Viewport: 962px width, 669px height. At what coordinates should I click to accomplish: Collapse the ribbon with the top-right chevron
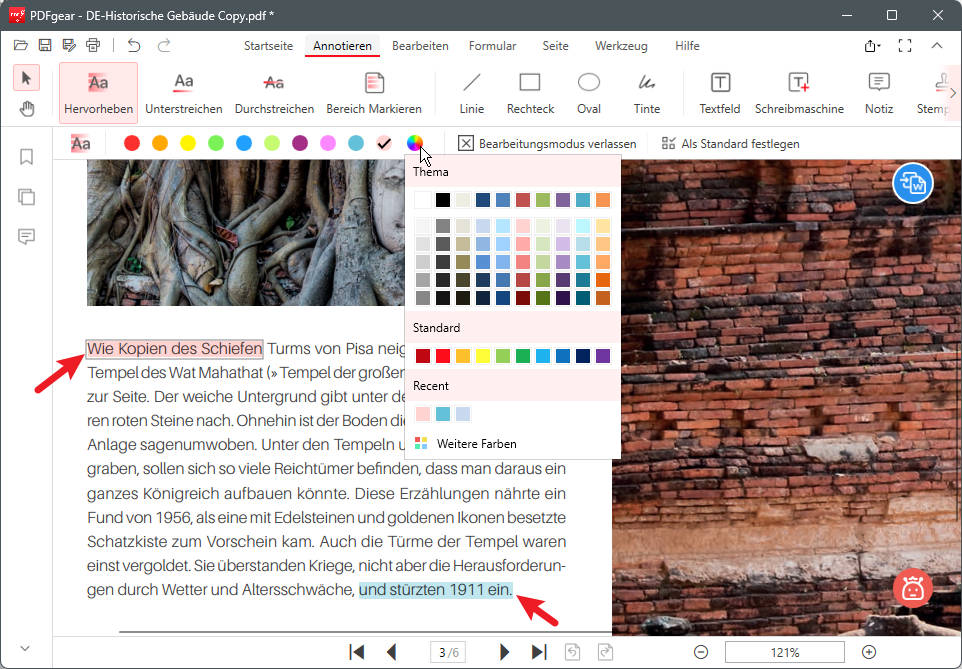937,46
